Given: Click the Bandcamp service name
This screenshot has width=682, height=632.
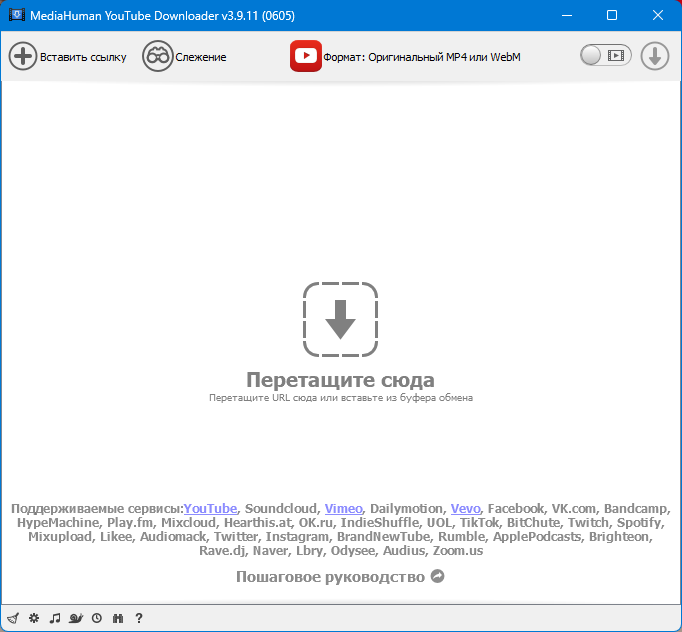Looking at the screenshot, I should 635,508.
